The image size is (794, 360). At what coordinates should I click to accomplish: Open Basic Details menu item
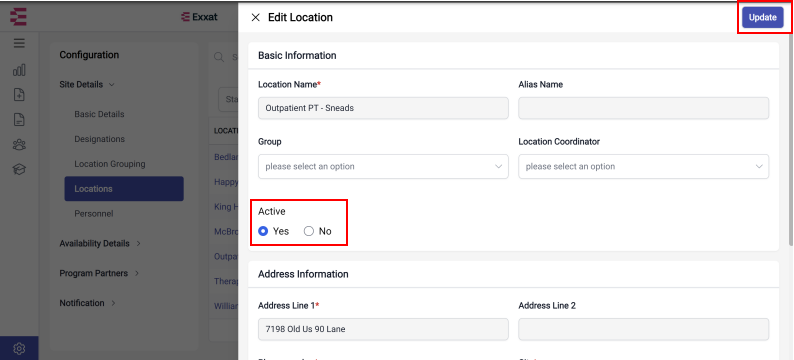coord(99,114)
